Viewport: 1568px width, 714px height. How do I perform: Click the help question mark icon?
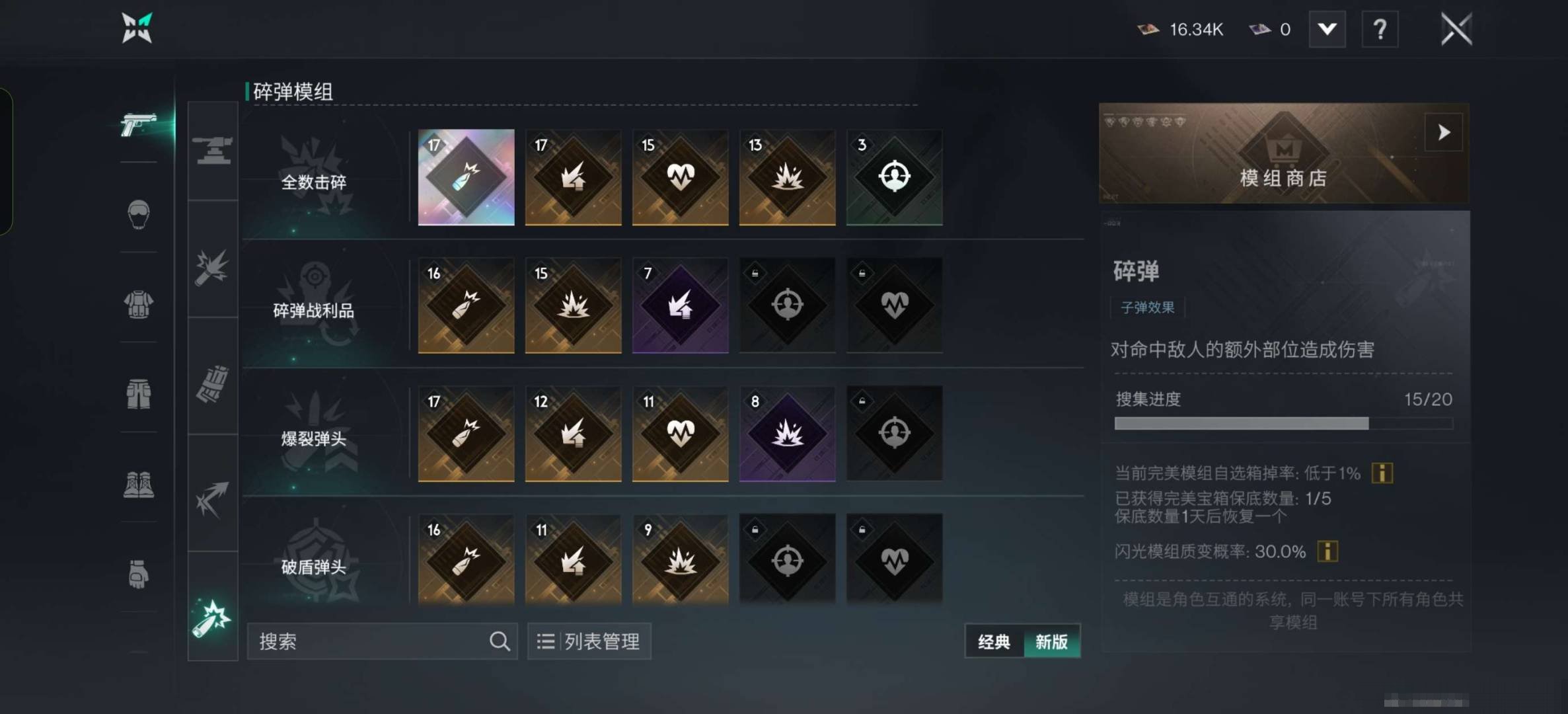click(1380, 30)
